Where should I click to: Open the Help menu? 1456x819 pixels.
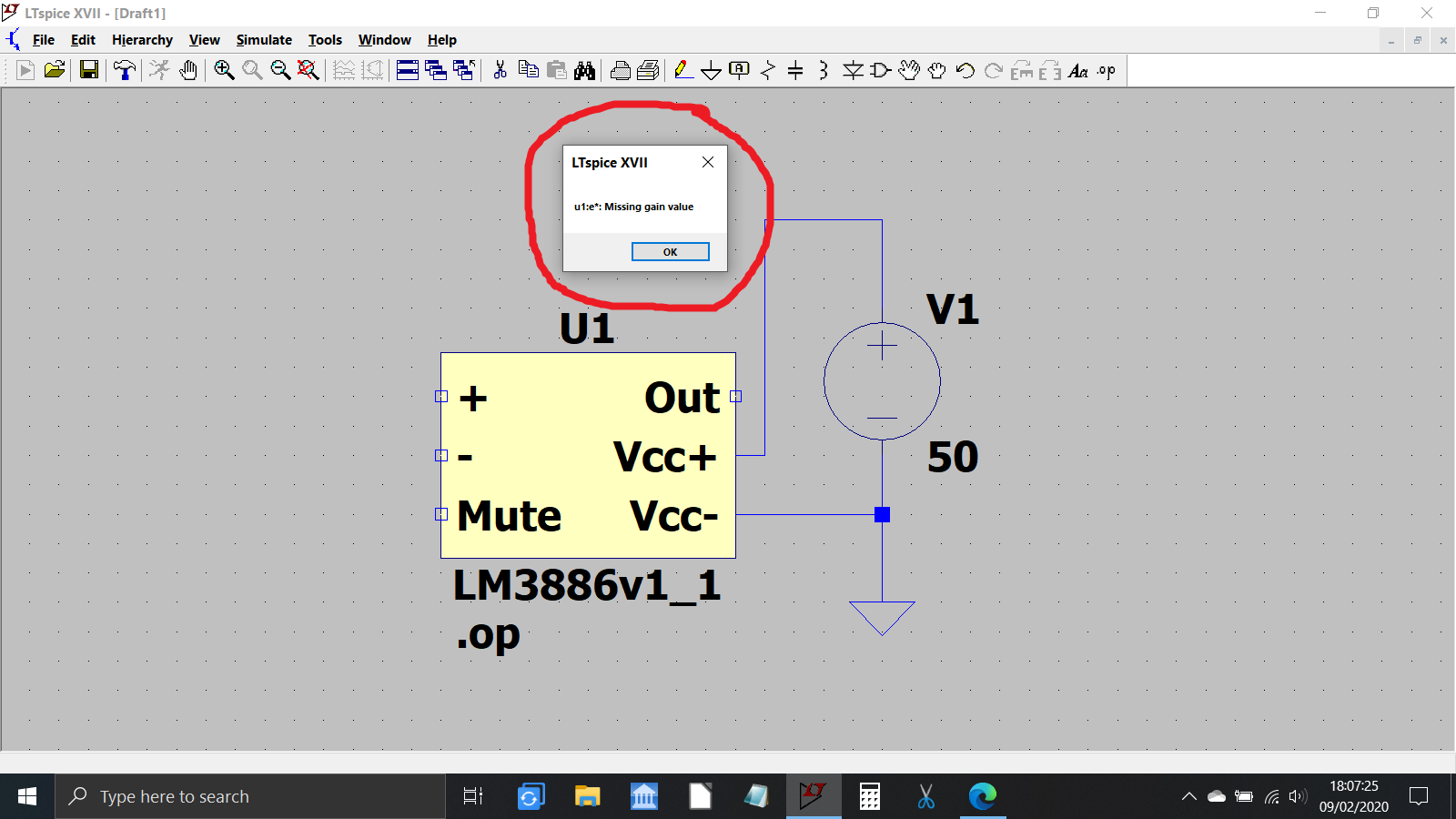pos(441,40)
